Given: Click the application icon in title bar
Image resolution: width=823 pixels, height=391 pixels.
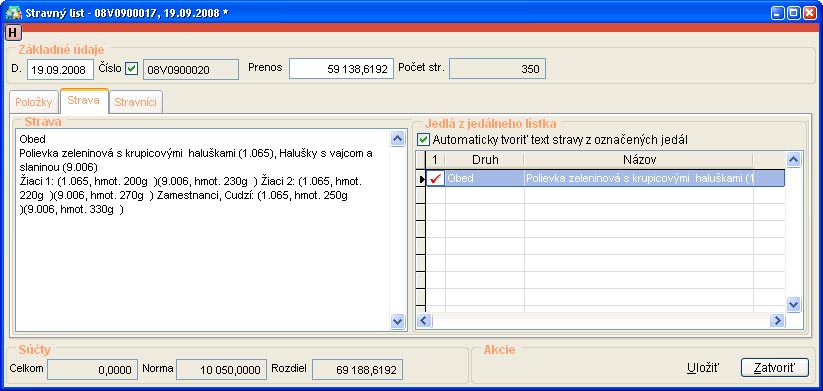Looking at the screenshot, I should coord(13,13).
